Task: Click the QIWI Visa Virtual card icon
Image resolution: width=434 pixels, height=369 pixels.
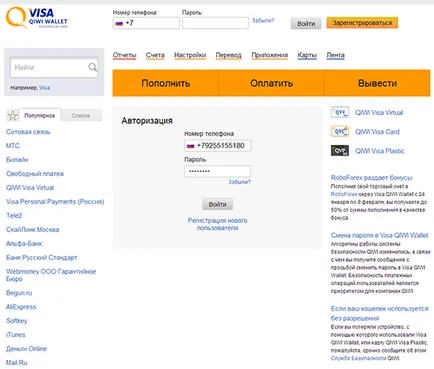Action: pyautogui.click(x=340, y=112)
